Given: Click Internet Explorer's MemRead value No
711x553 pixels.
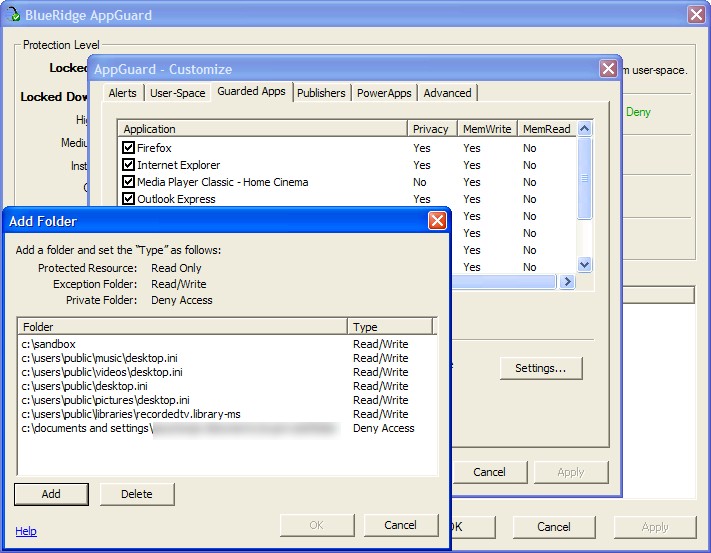Looking at the screenshot, I should 530,165.
